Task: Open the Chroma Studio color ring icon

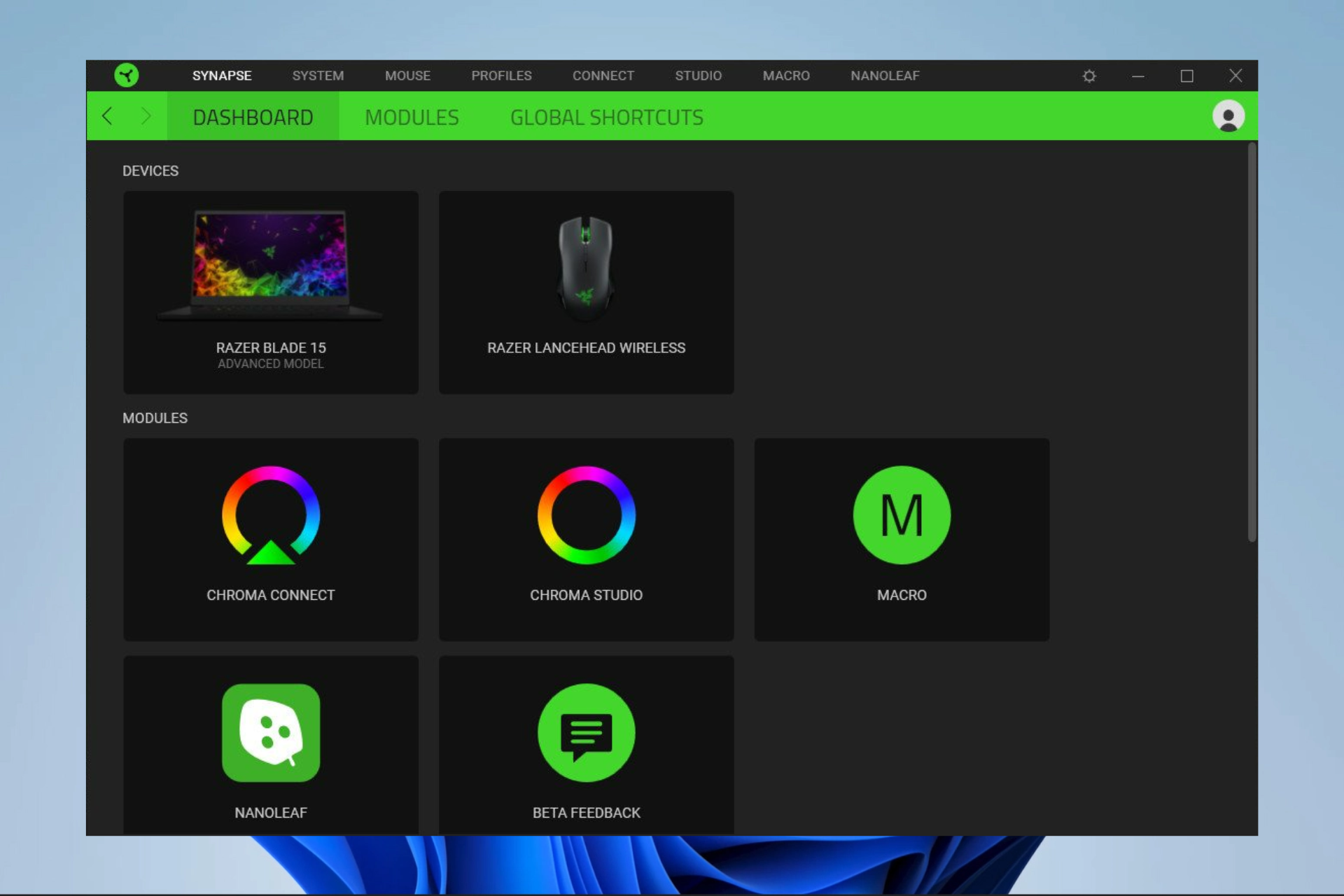Action: click(587, 515)
